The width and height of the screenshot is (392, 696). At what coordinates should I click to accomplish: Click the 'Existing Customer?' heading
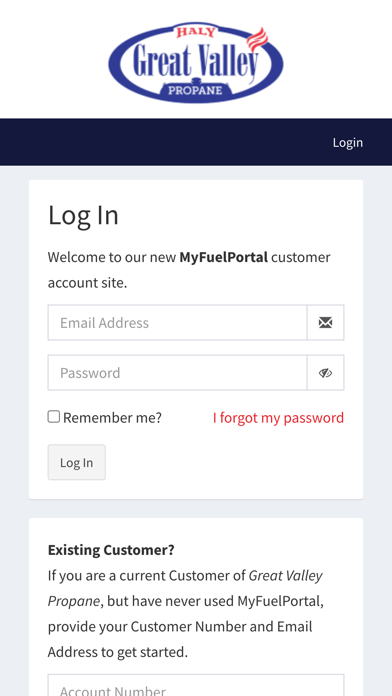coord(111,550)
